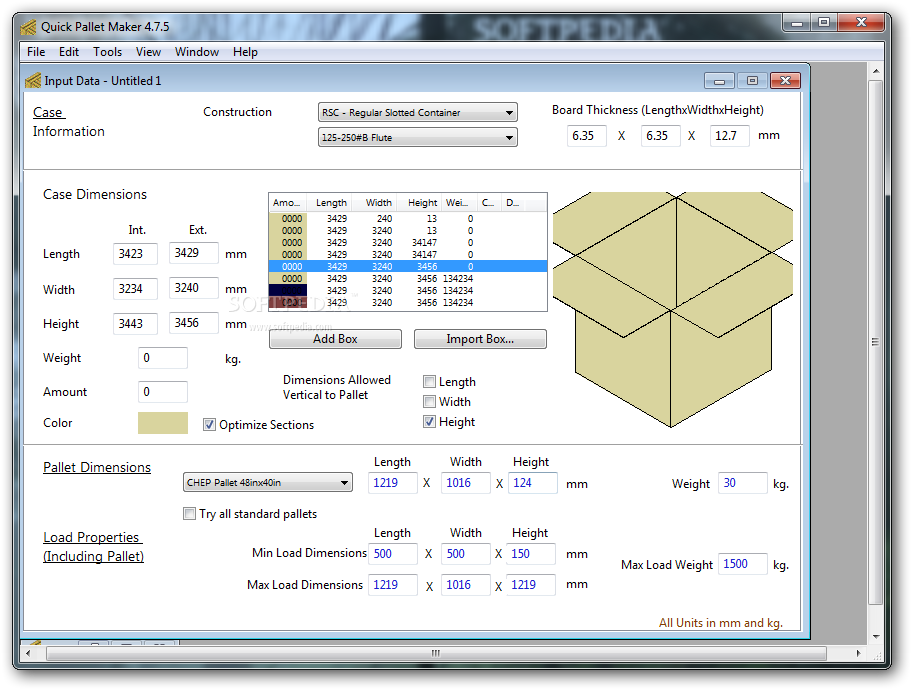The width and height of the screenshot is (912, 690).
Task: Open the Edit menu
Action: pyautogui.click(x=69, y=52)
